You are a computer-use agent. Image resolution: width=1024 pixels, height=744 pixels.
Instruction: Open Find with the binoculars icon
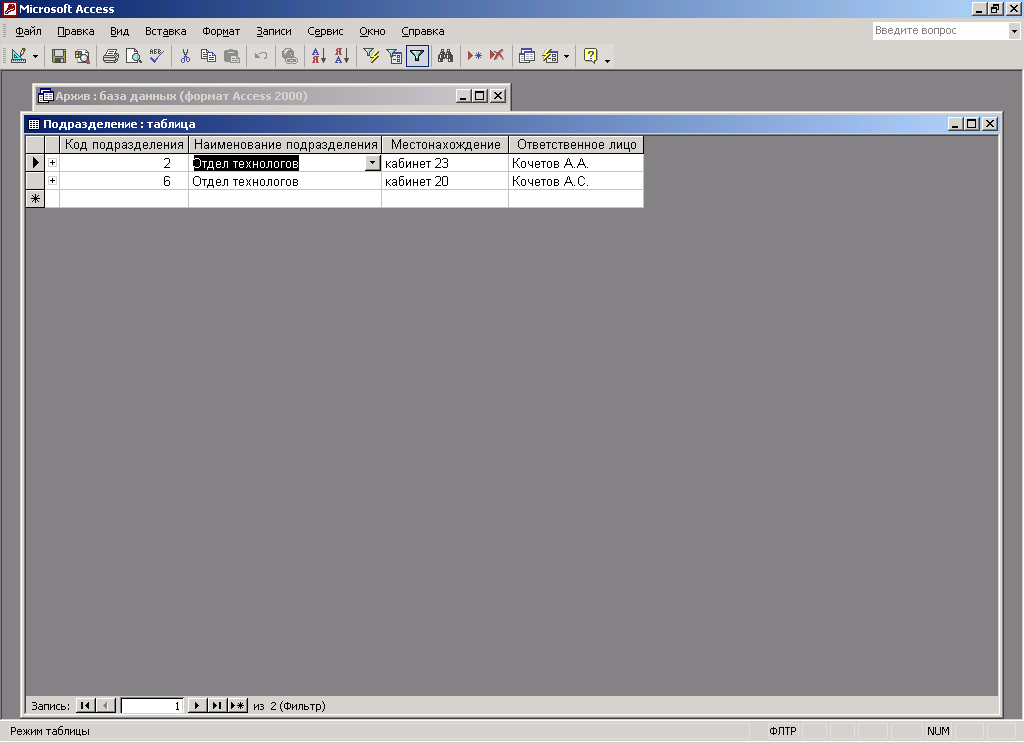pos(445,56)
